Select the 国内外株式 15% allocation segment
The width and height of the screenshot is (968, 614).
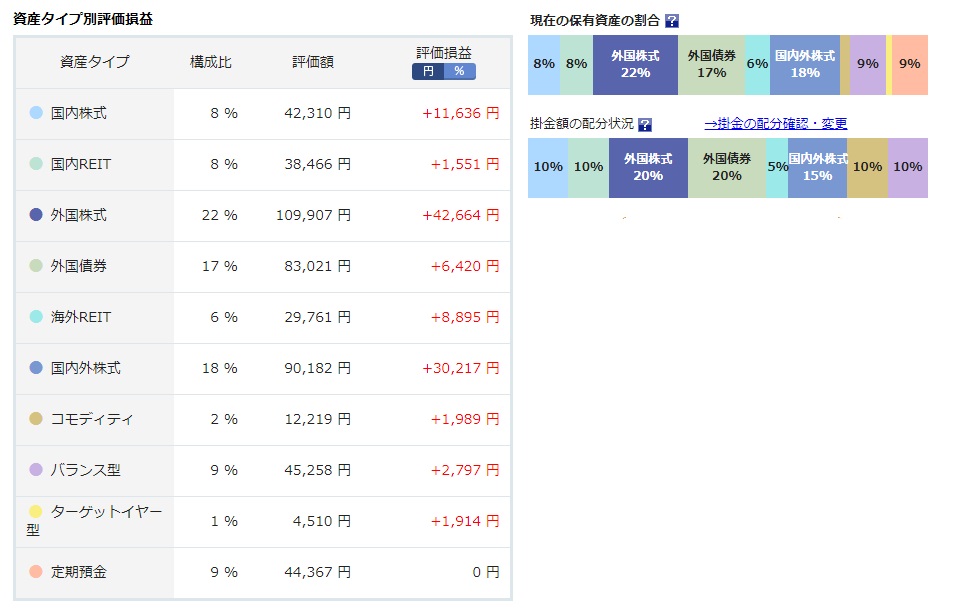pos(817,168)
